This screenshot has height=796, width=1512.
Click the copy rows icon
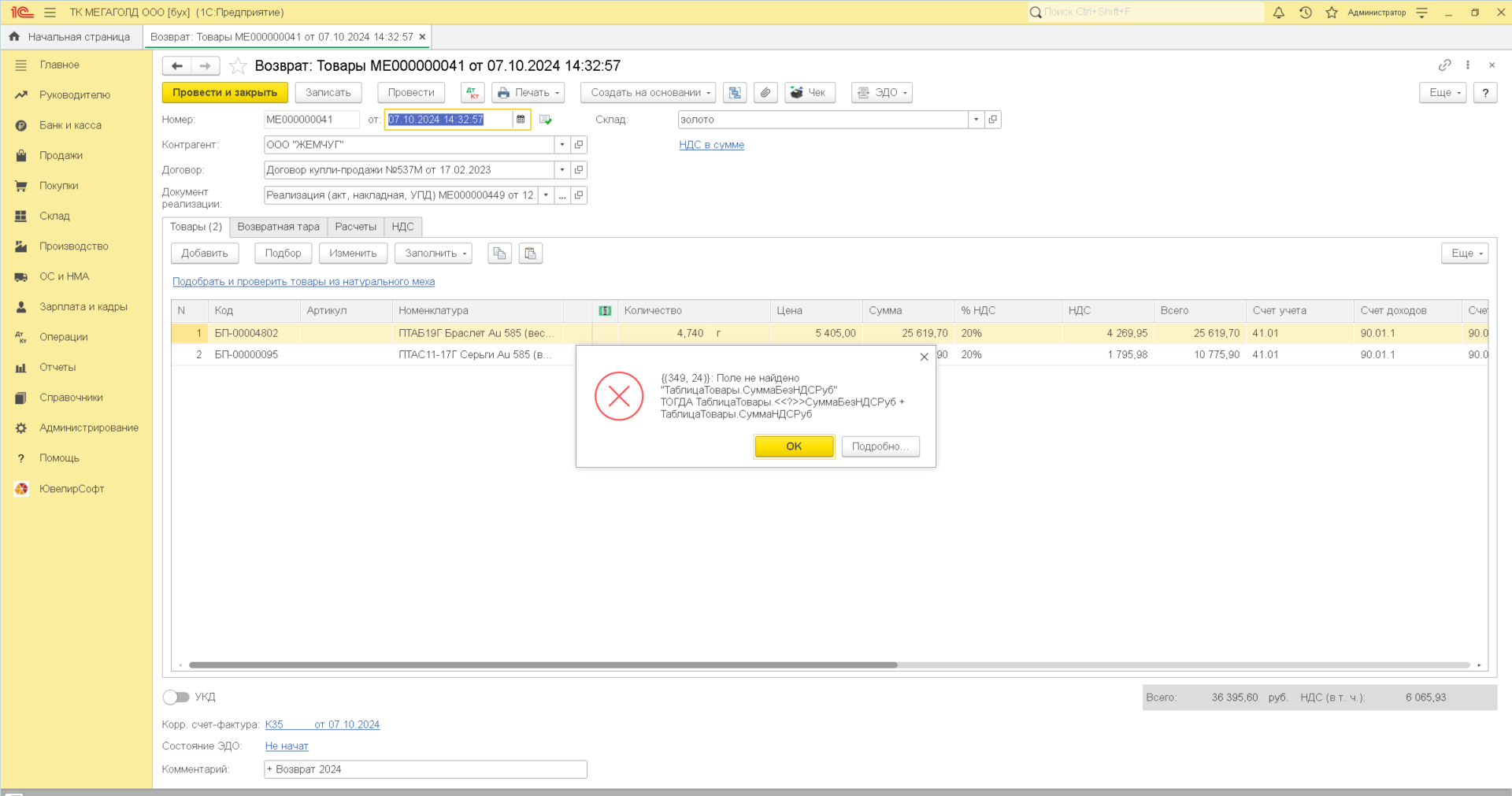tap(499, 254)
